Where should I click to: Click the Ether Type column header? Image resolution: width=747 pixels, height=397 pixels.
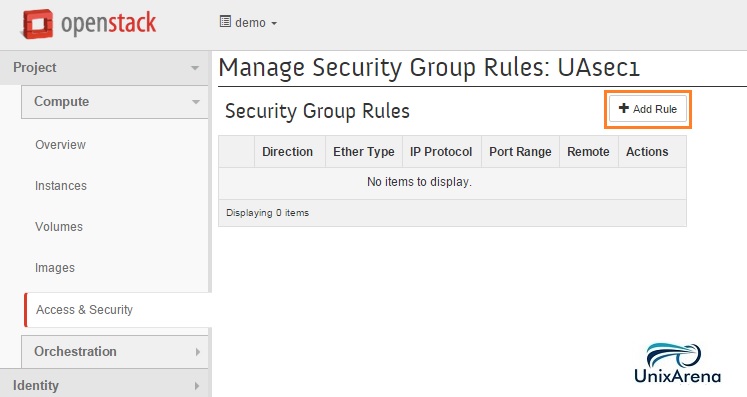tap(364, 152)
